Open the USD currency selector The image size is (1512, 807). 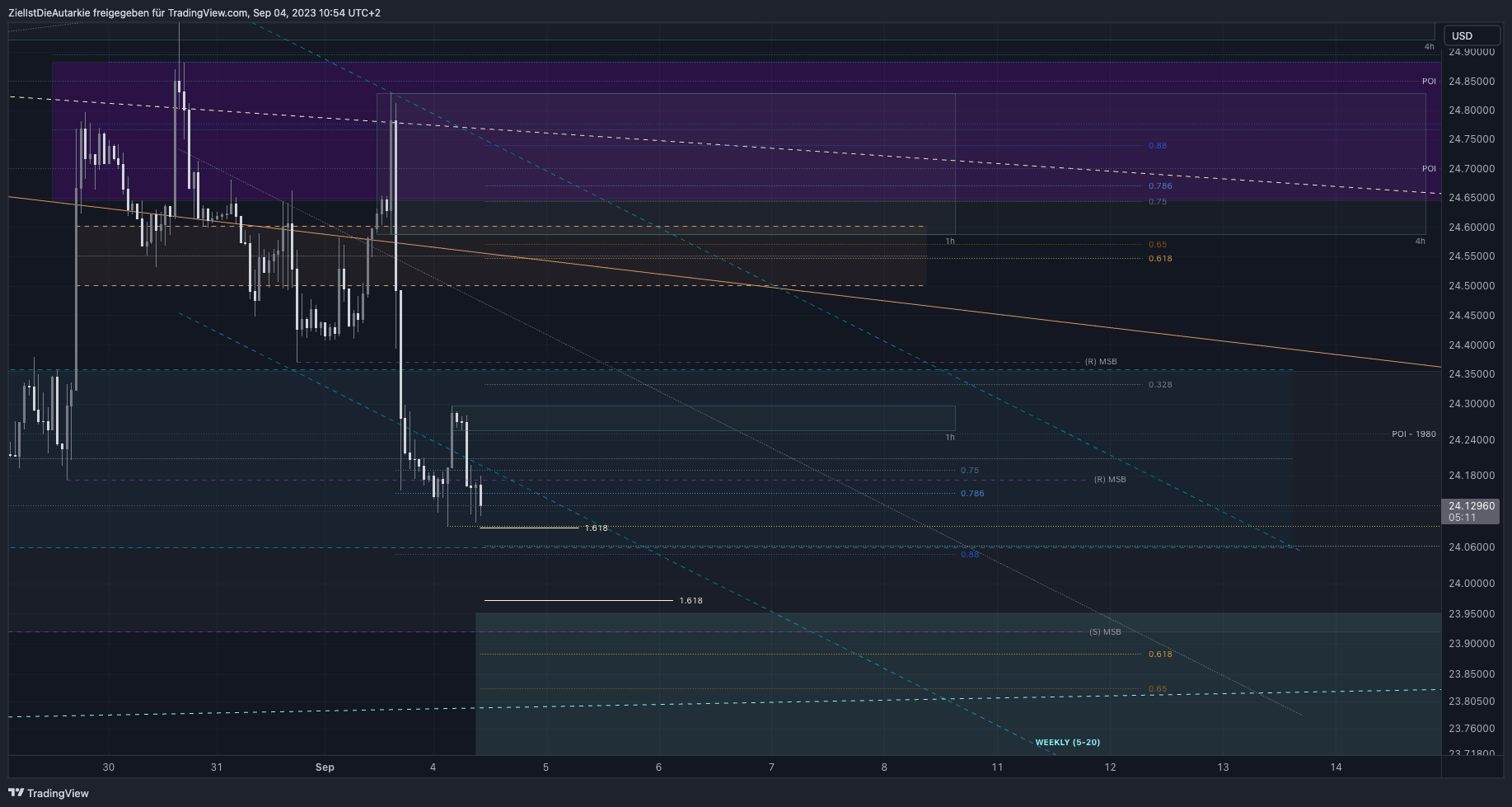[x=1472, y=35]
